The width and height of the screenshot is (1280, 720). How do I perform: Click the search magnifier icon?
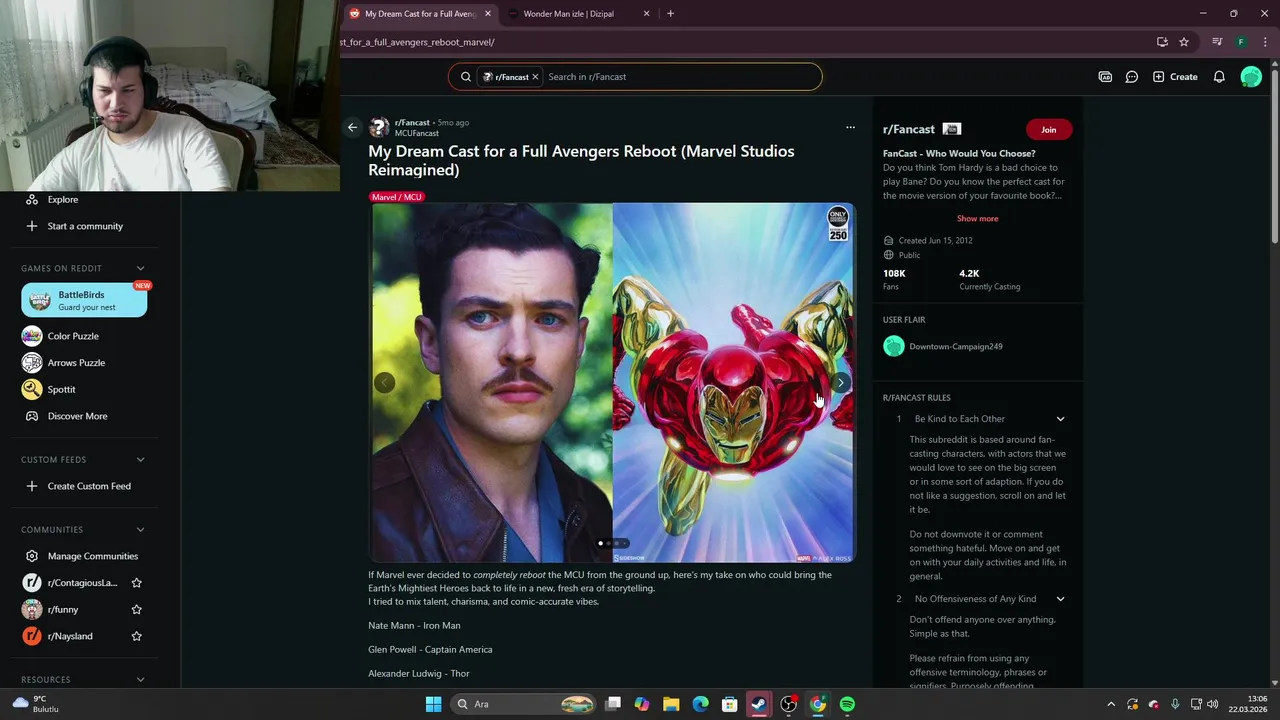[466, 77]
